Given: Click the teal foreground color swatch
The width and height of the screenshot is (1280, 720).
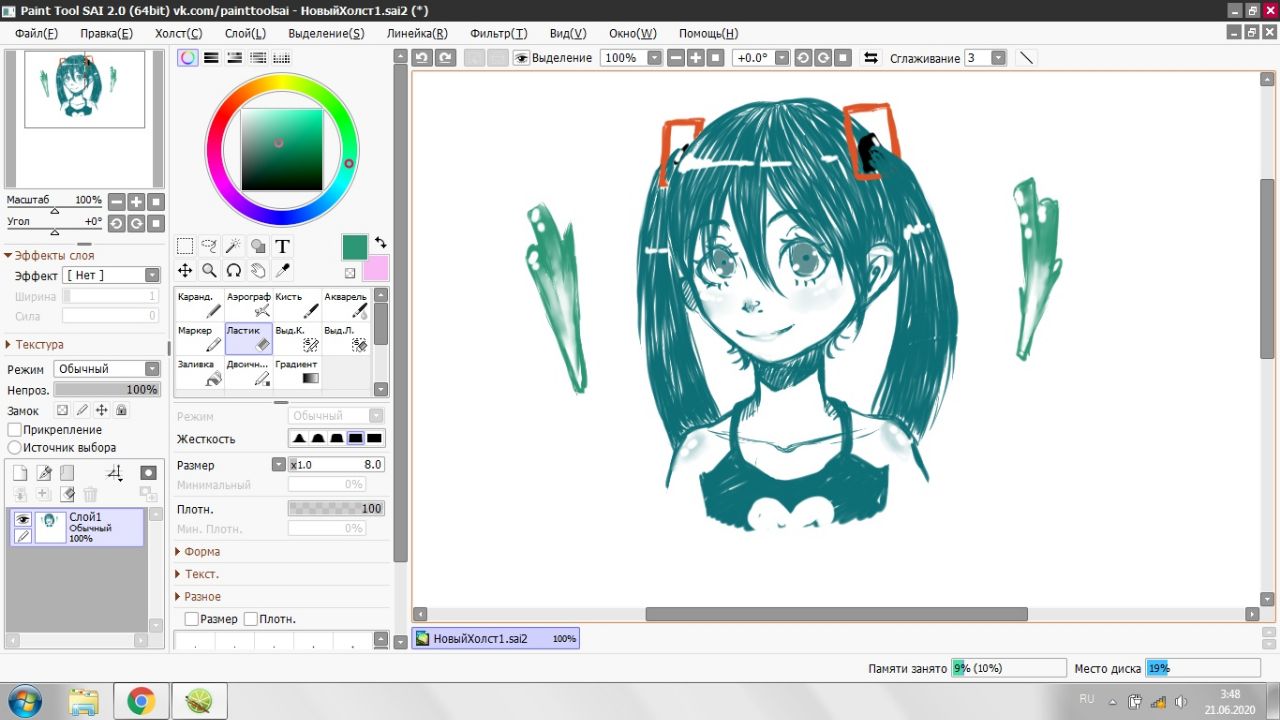Looking at the screenshot, I should click(x=355, y=246).
